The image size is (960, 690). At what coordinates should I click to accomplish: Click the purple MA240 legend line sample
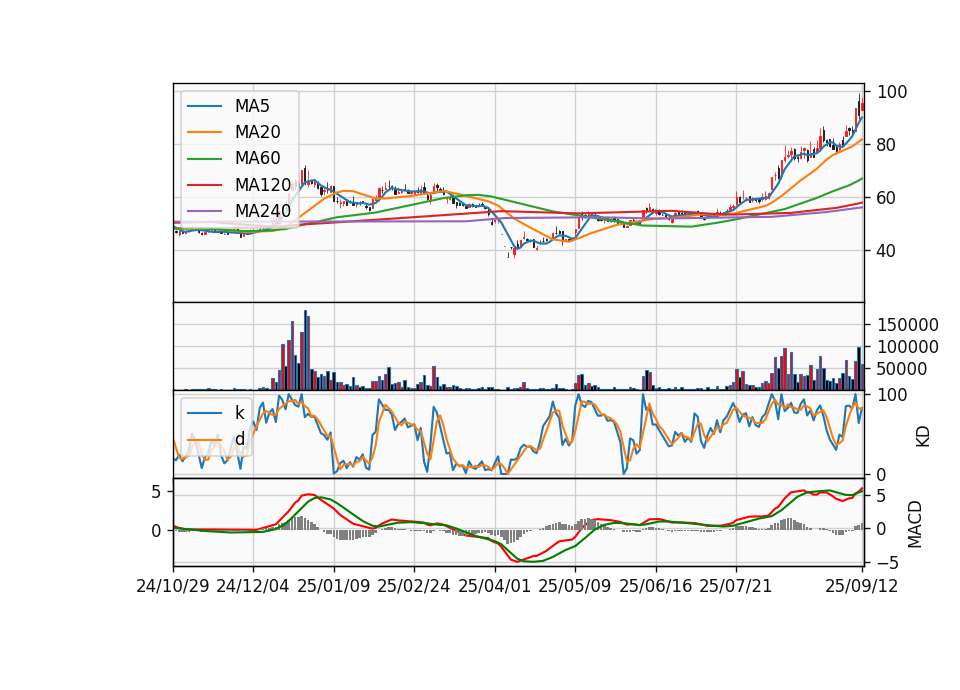204,212
